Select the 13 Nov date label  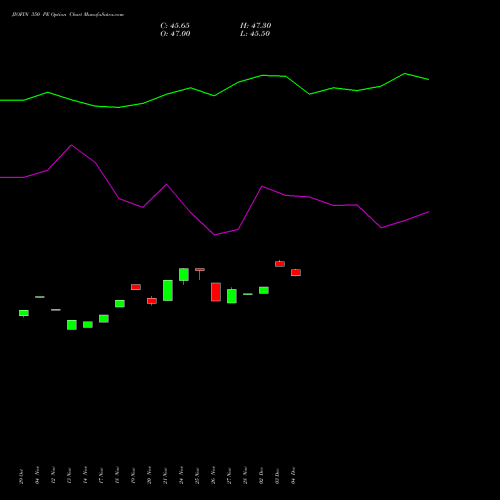69,476
